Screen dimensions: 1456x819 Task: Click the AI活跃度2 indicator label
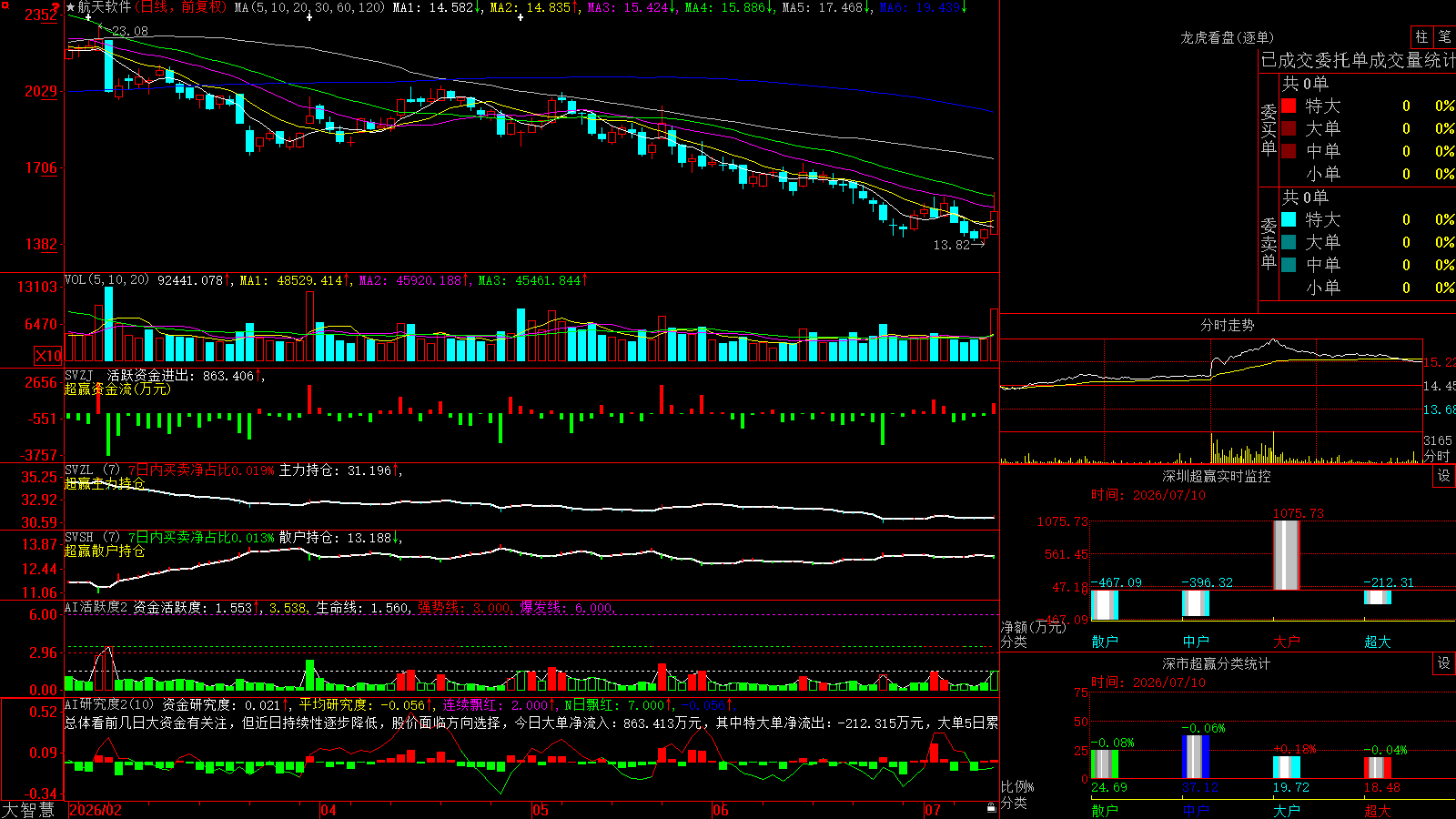coord(96,607)
